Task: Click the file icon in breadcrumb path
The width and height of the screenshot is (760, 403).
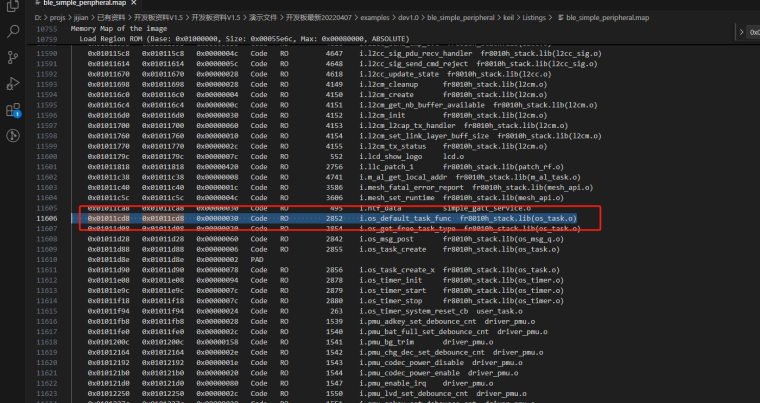Action: pyautogui.click(x=561, y=17)
